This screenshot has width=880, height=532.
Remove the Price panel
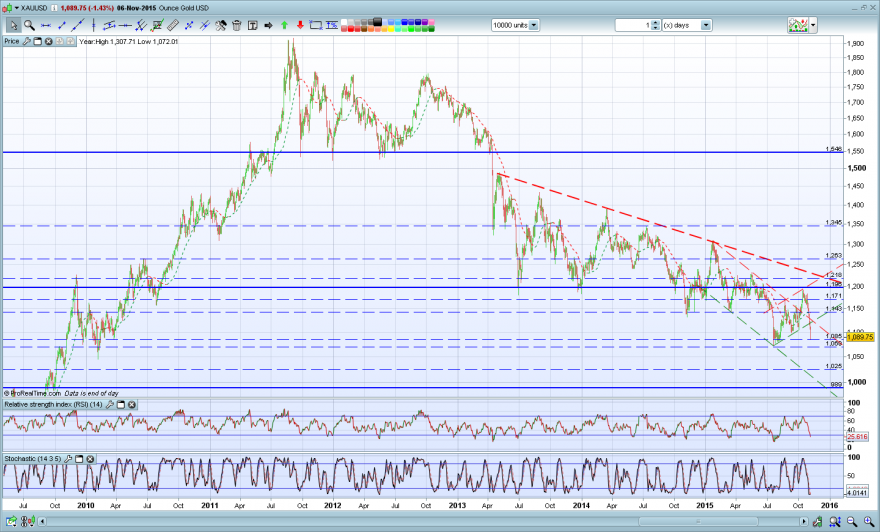[48, 42]
